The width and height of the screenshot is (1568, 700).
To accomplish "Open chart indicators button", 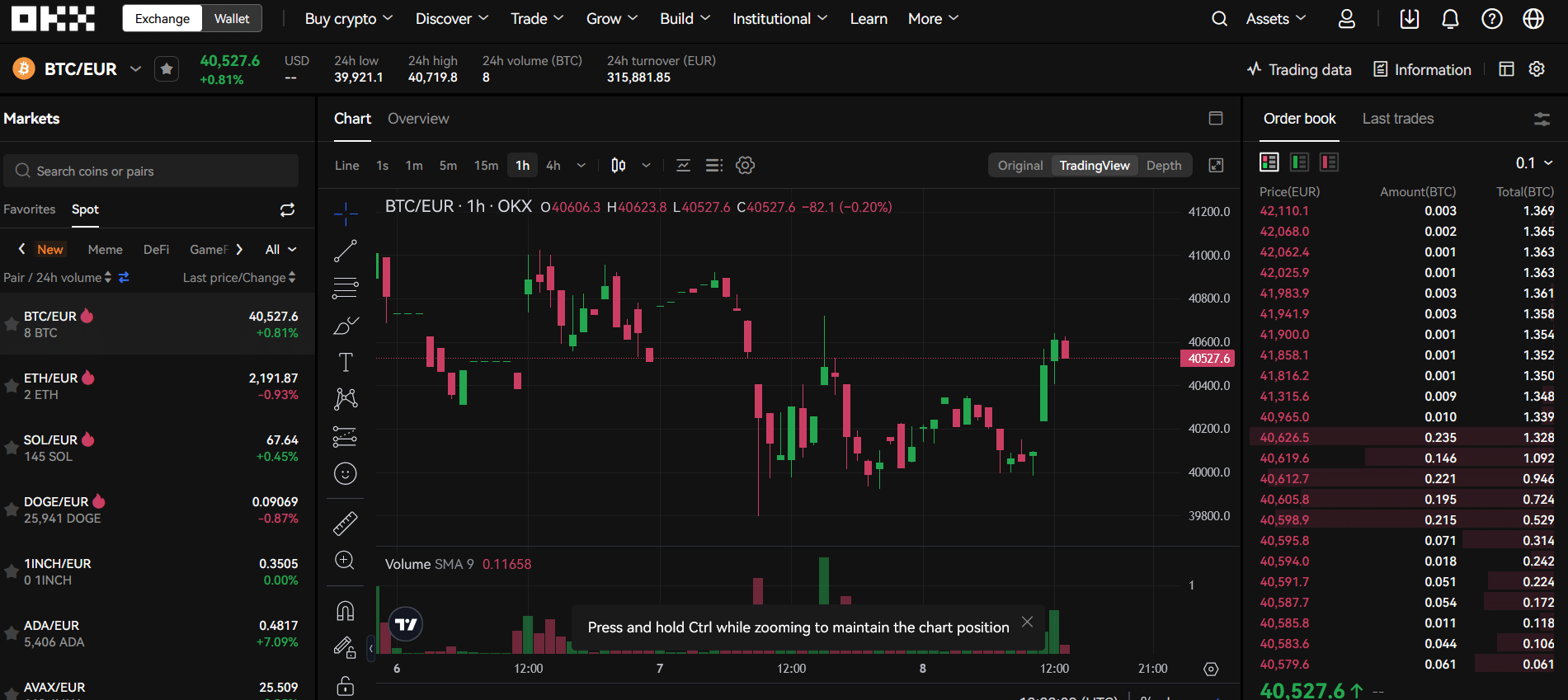I will (683, 166).
